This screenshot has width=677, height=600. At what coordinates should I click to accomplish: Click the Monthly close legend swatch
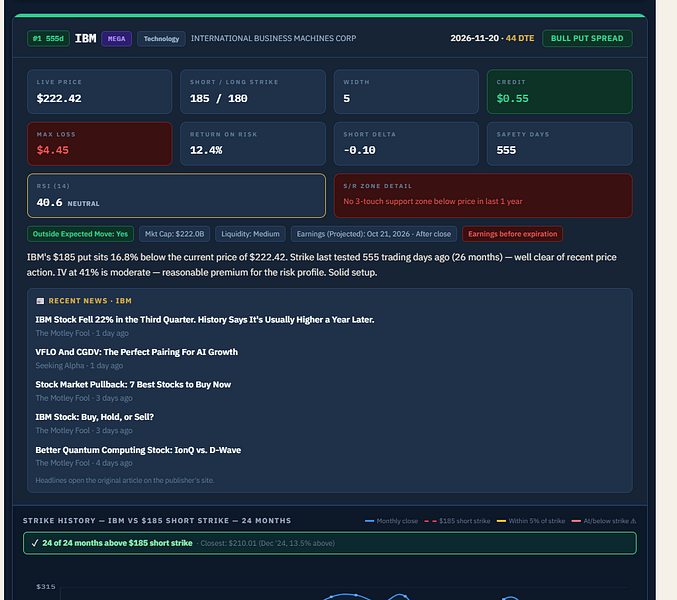coord(369,521)
